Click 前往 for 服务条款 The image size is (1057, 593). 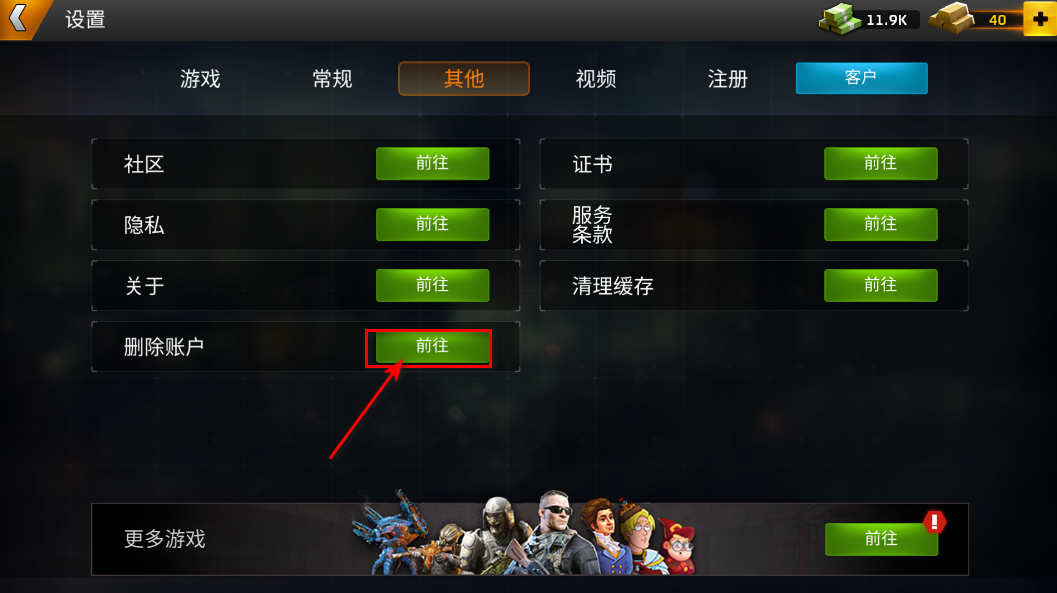click(x=880, y=224)
